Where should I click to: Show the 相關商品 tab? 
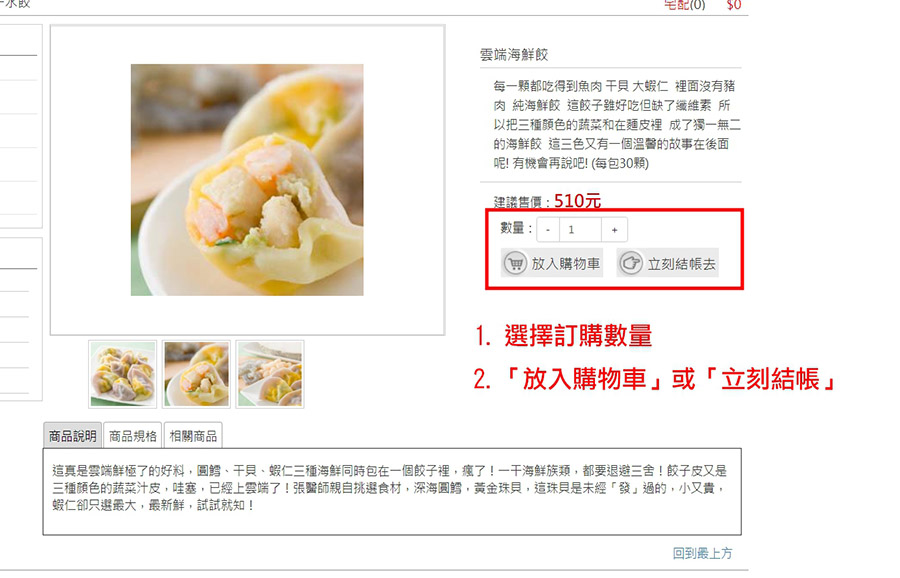point(193,436)
